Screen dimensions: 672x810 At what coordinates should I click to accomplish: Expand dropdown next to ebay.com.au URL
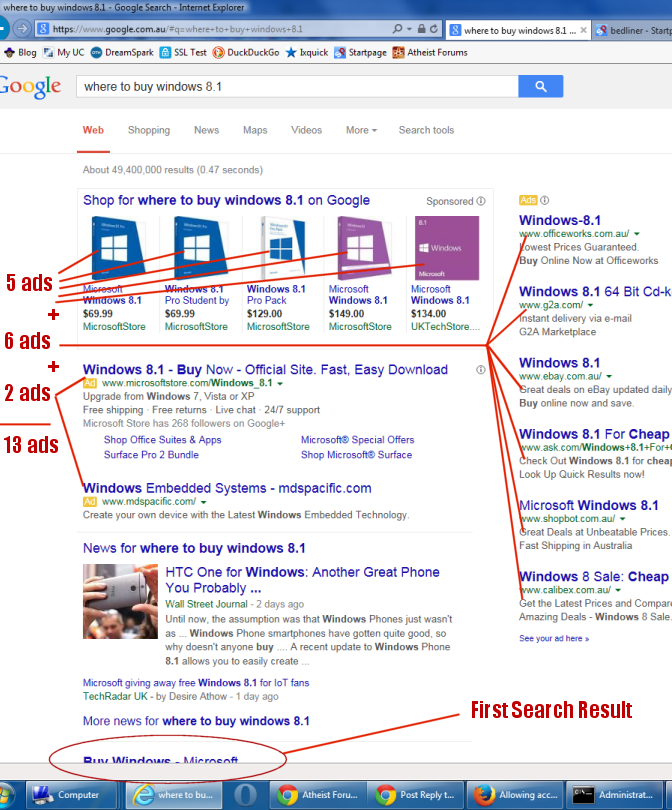click(609, 377)
